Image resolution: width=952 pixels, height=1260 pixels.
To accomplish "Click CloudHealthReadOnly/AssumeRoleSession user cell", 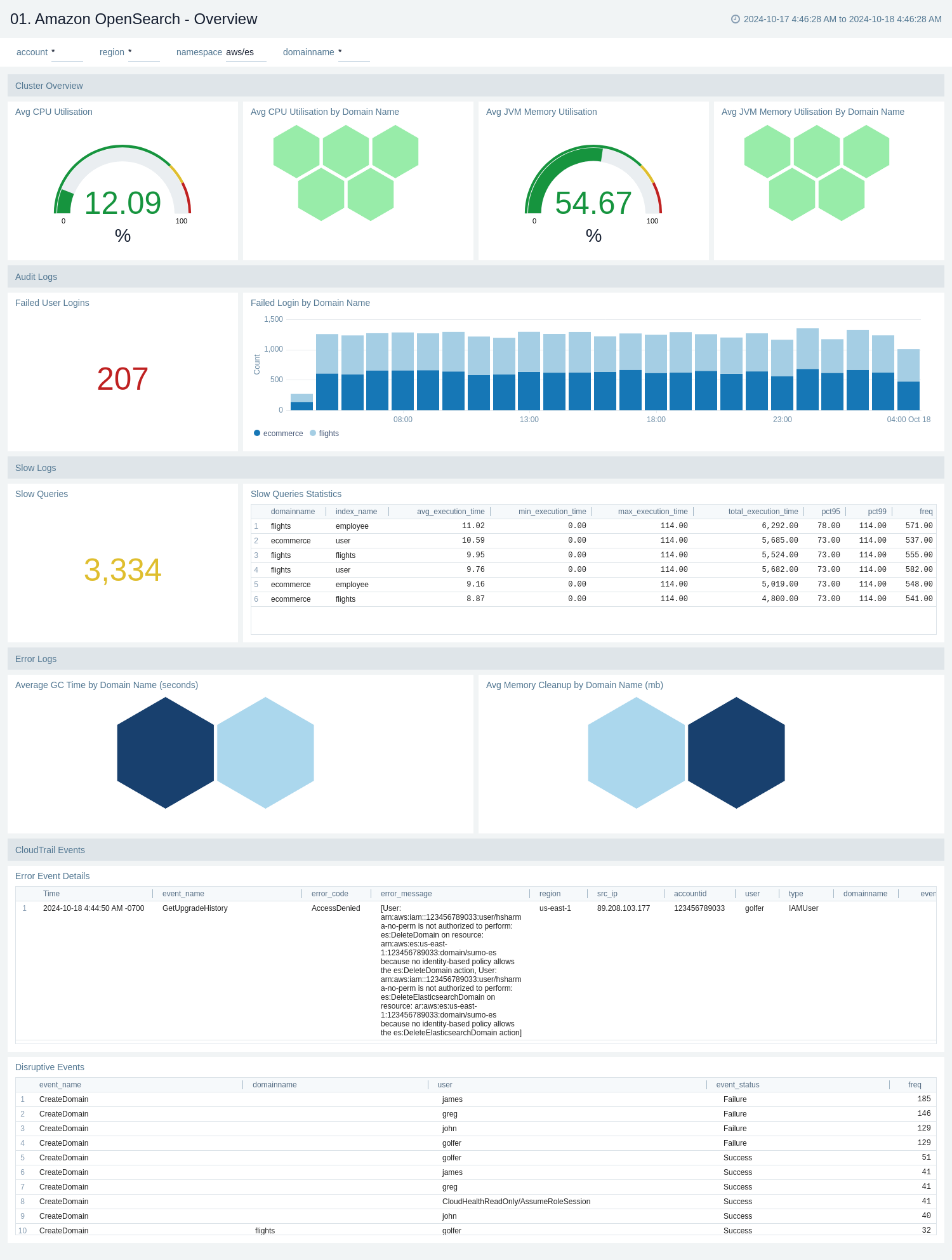I will (x=517, y=1202).
